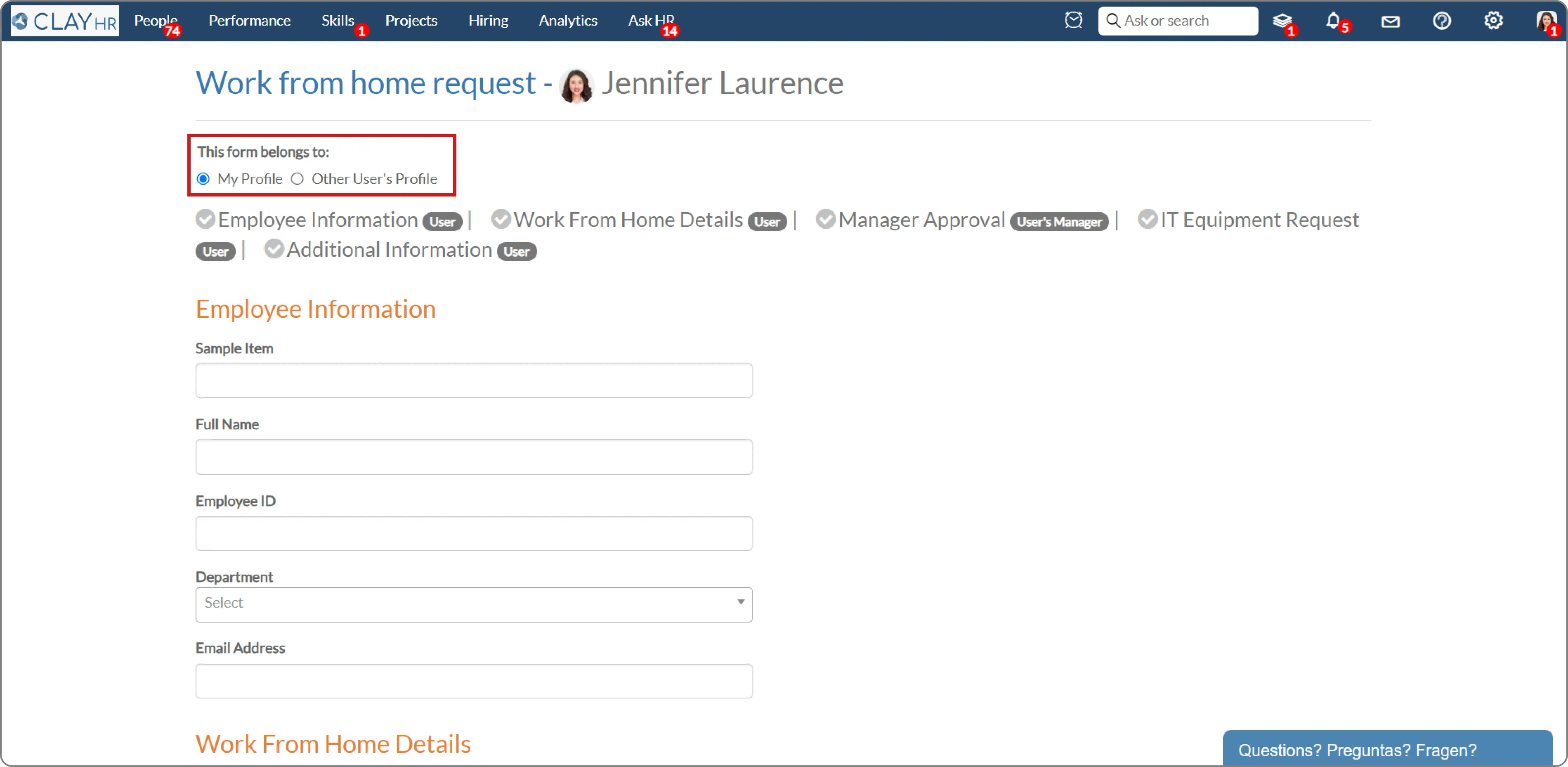Select the My Profile radio button
Image resolution: width=1568 pixels, height=767 pixels.
[203, 179]
